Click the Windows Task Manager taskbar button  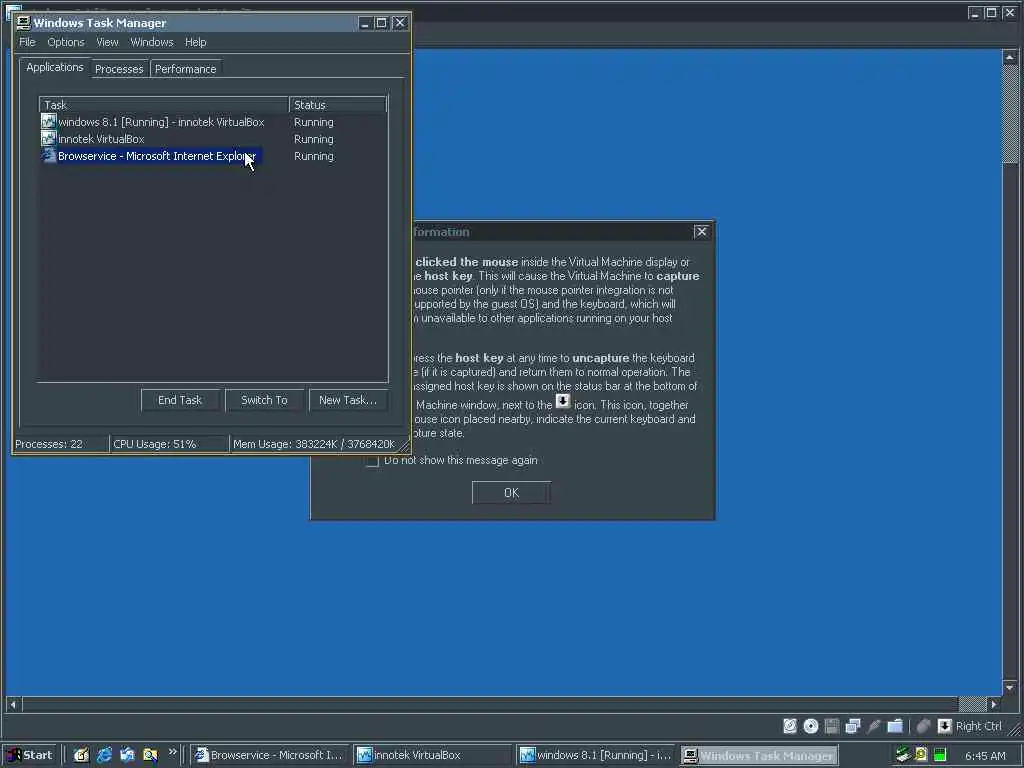(x=759, y=756)
